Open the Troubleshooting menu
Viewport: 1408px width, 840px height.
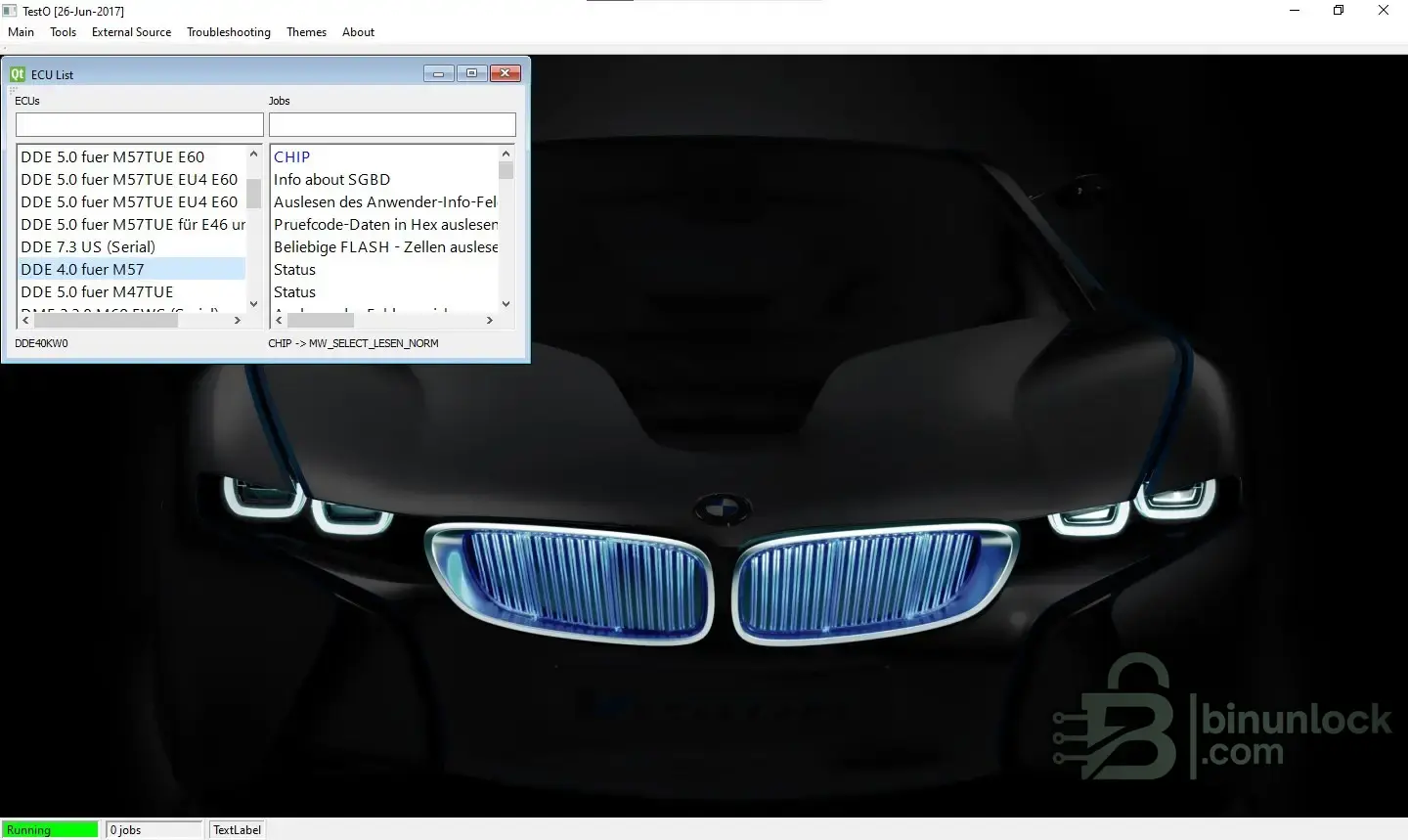[229, 32]
